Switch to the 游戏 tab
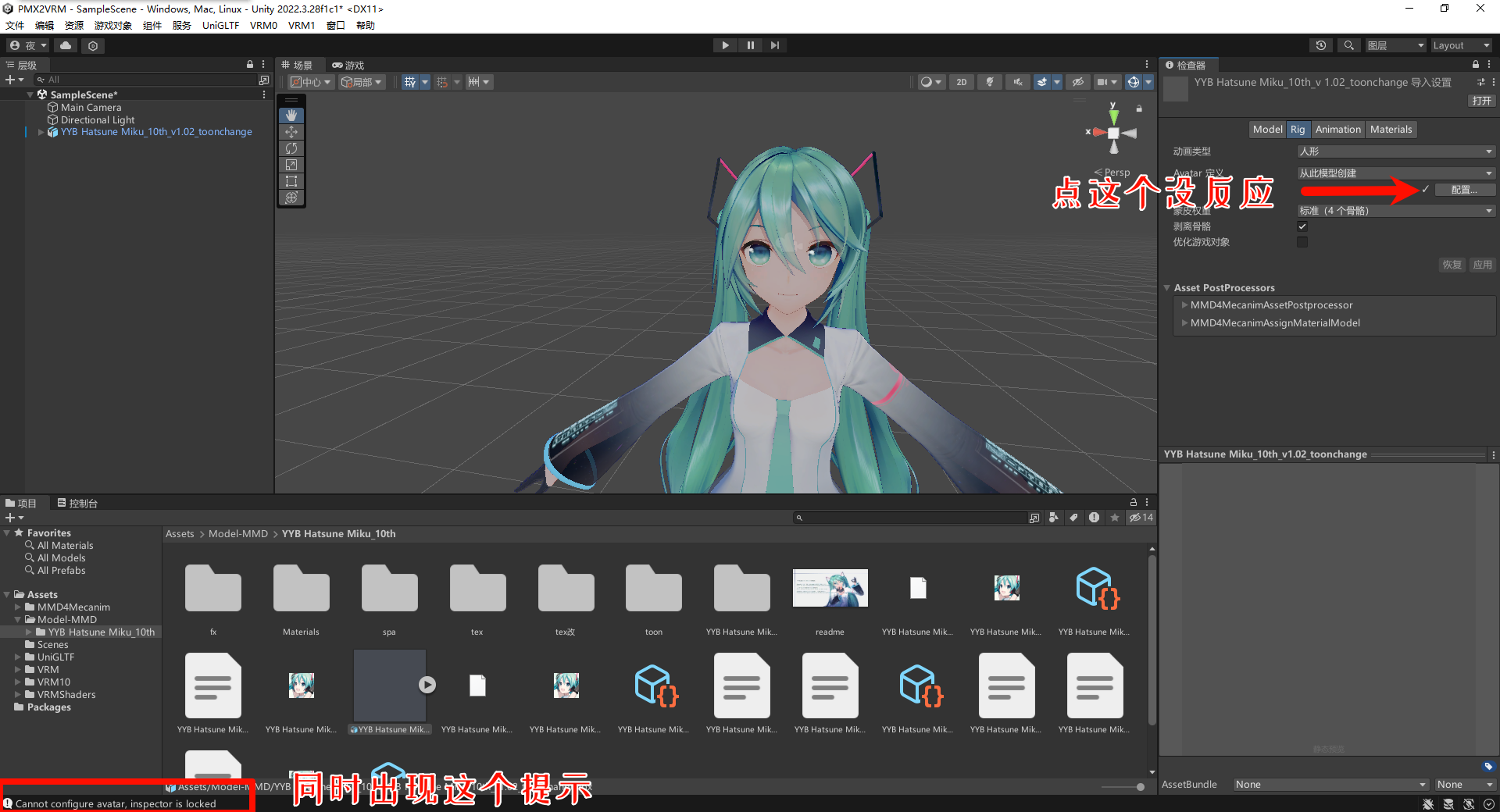Viewport: 1500px width, 812px height. 348,65
